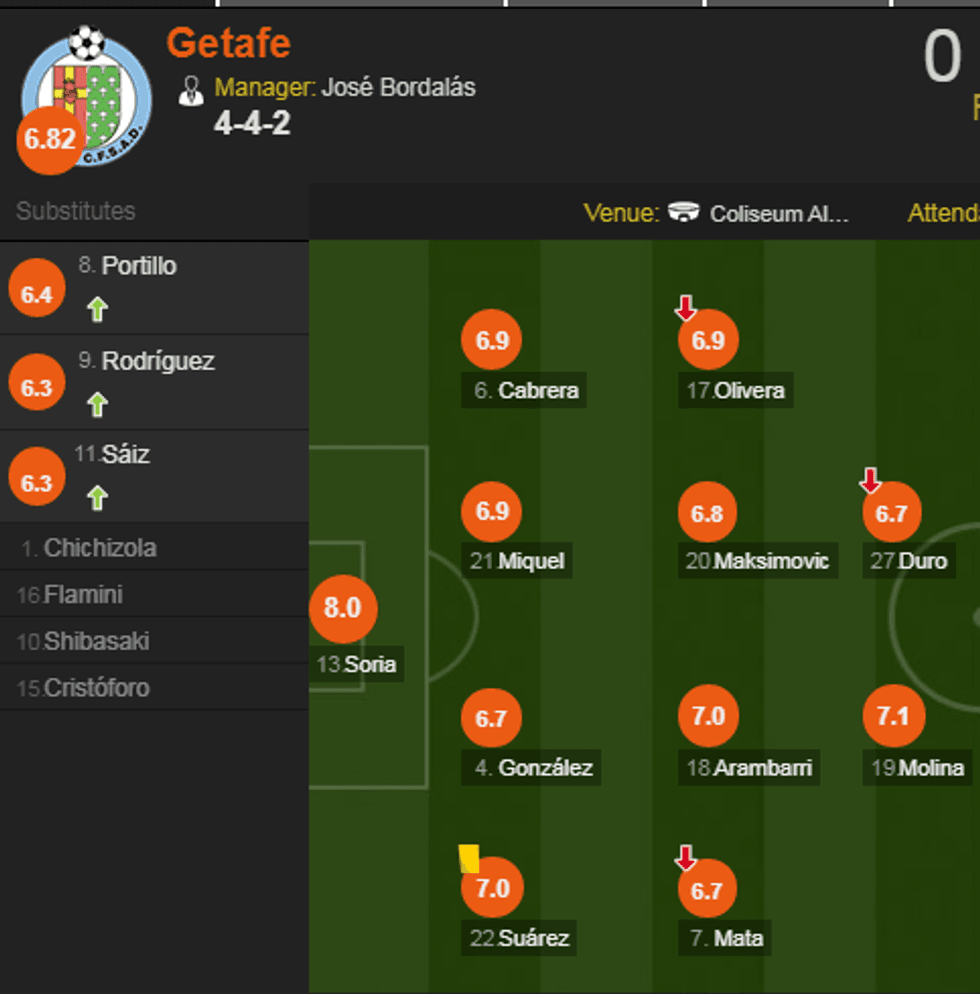Click player name Maksimovic on the pitch
Screen dimensions: 980x994
[771, 561]
